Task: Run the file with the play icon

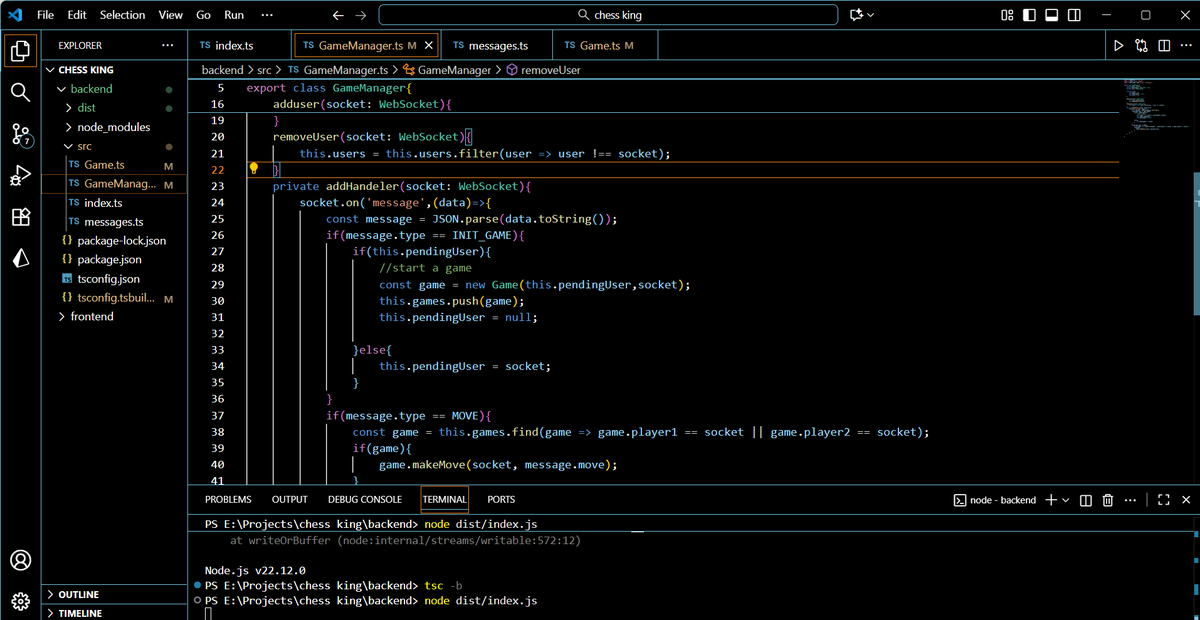Action: [1119, 45]
